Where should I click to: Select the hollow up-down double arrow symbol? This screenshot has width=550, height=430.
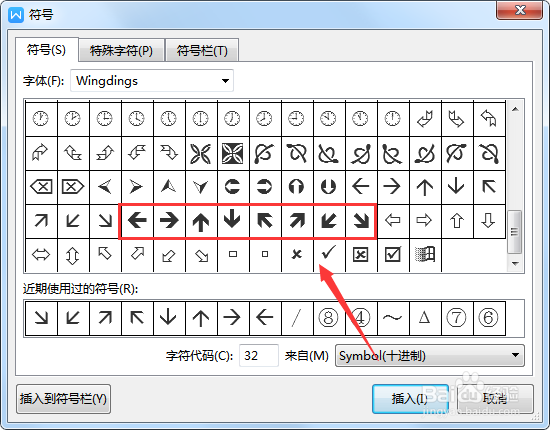73,254
